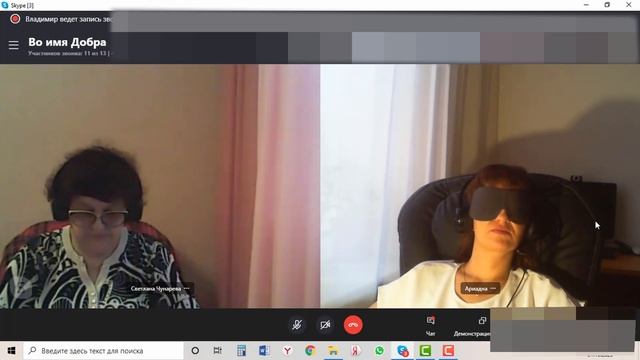The image size is (640, 360).
Task: Start Демонстрация screen sharing
Action: [x=473, y=326]
